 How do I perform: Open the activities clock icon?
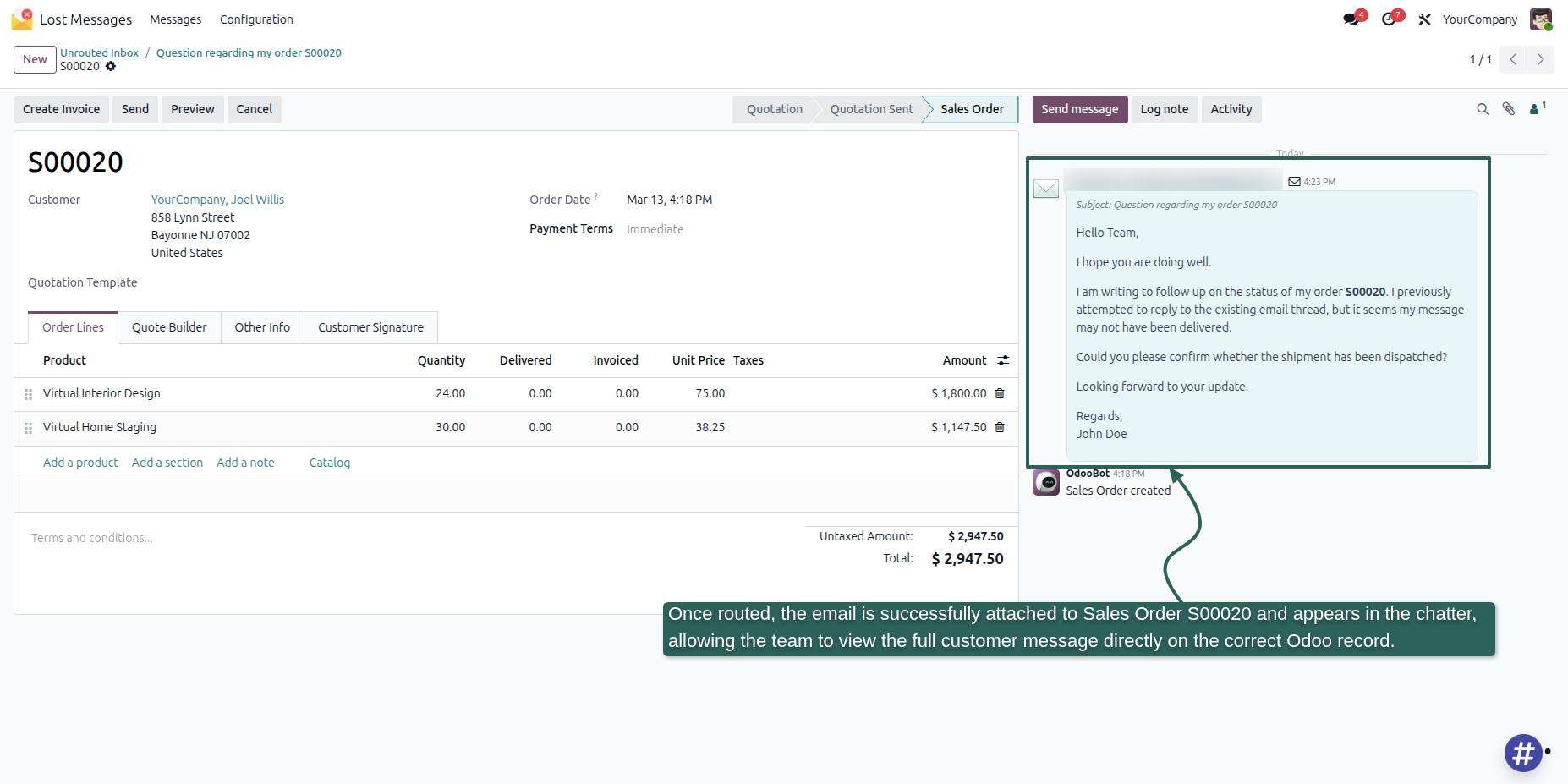[1389, 19]
